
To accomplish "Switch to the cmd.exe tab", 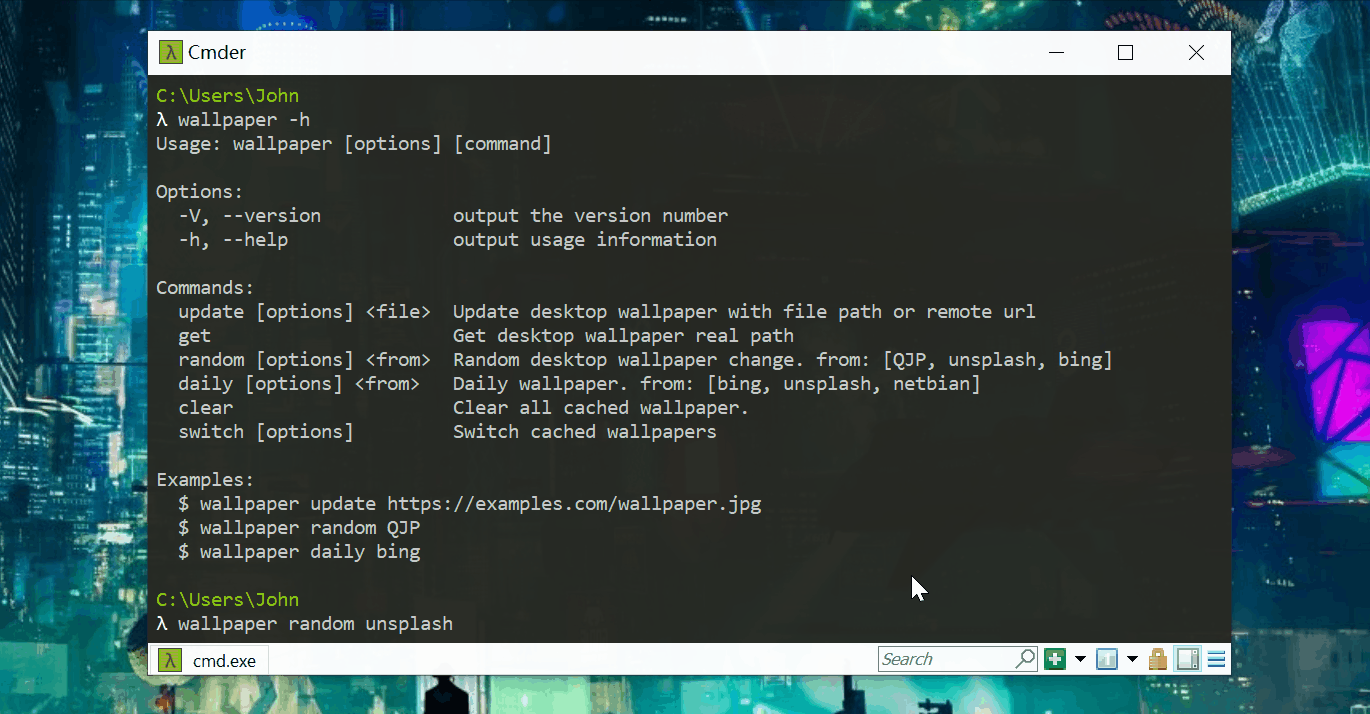I will coord(222,659).
